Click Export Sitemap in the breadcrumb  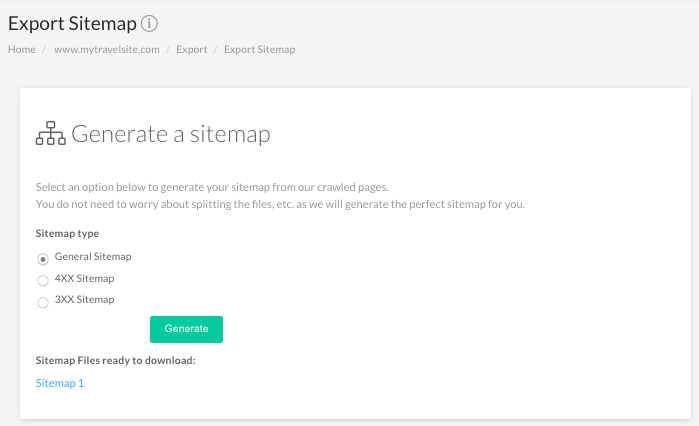coord(259,49)
